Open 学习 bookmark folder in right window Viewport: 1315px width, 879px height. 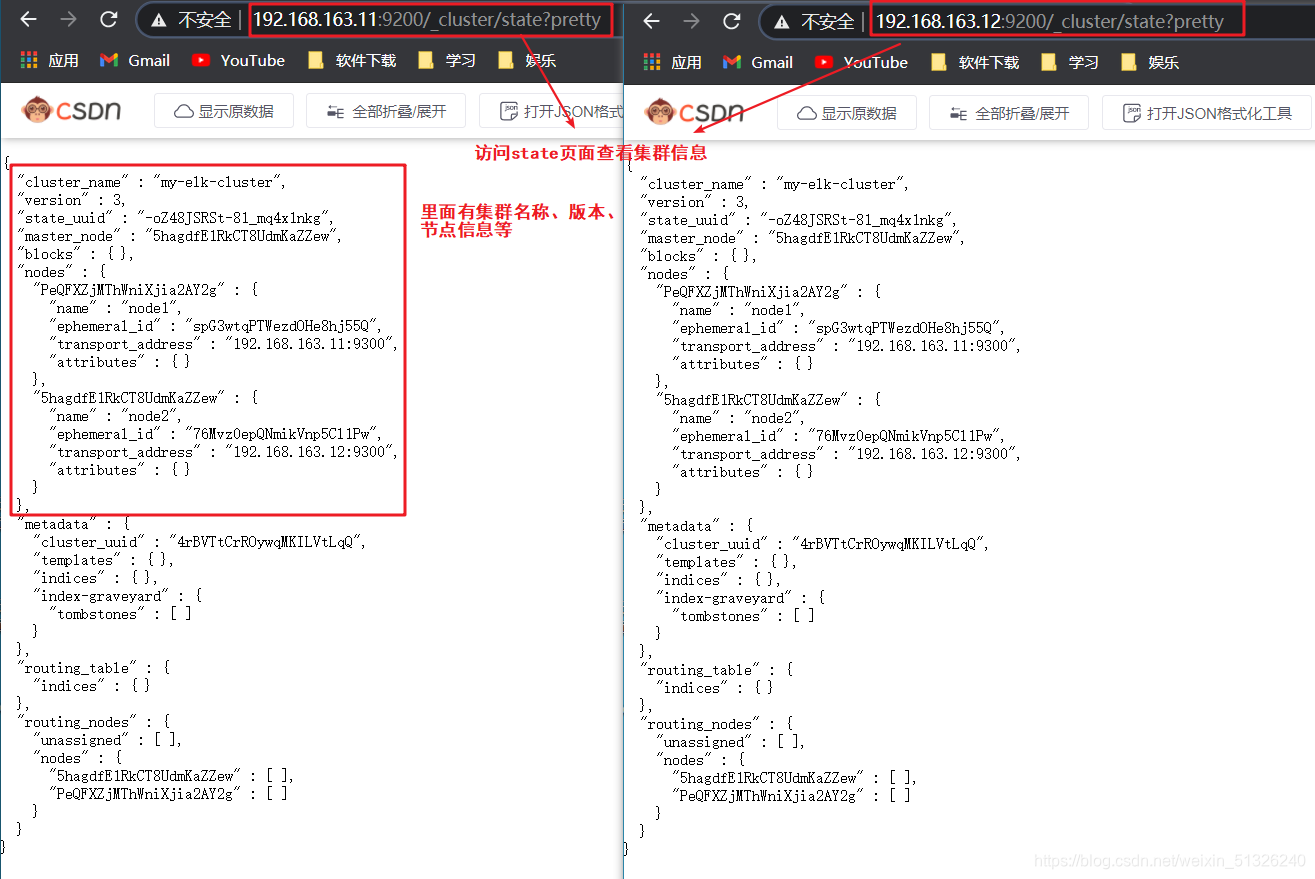click(1070, 62)
